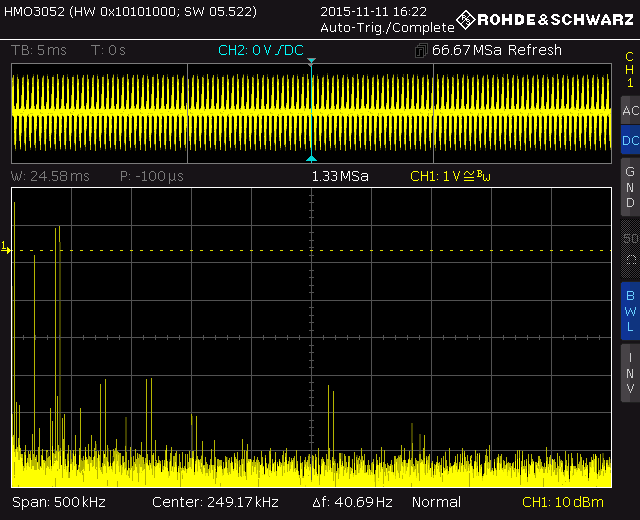Toggle the INV invert softkey

(629, 372)
